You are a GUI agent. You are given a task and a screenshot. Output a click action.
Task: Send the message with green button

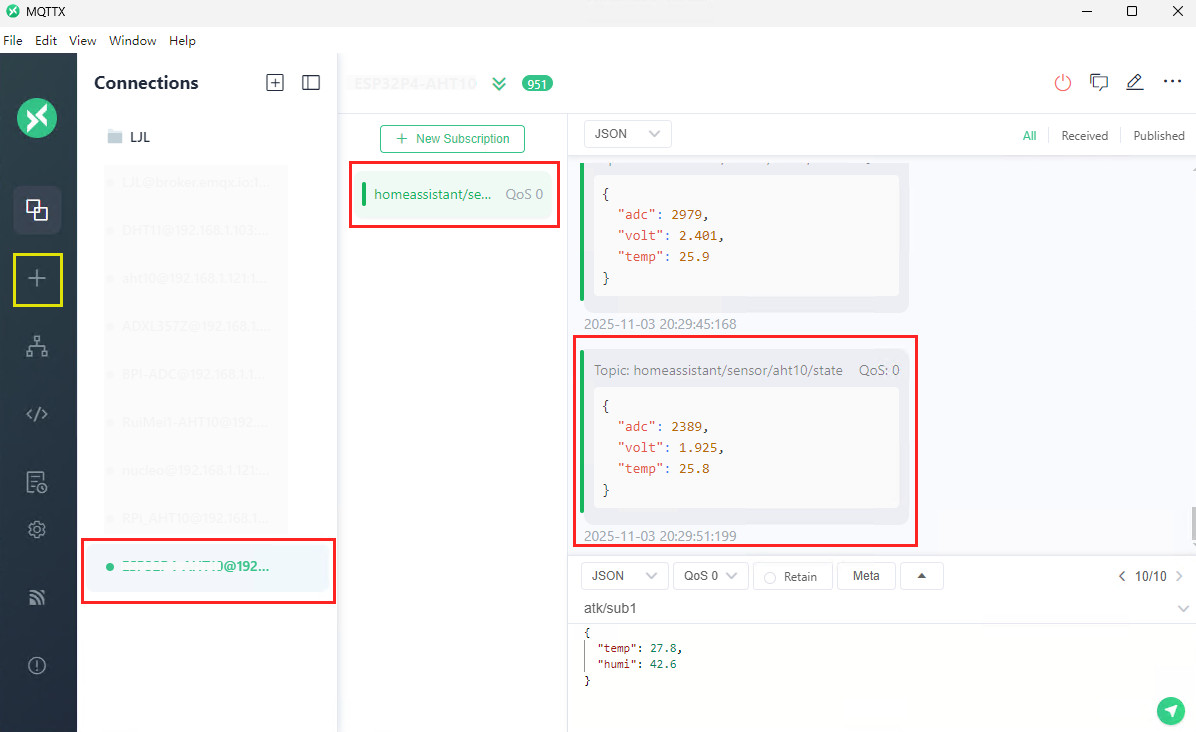click(1171, 711)
